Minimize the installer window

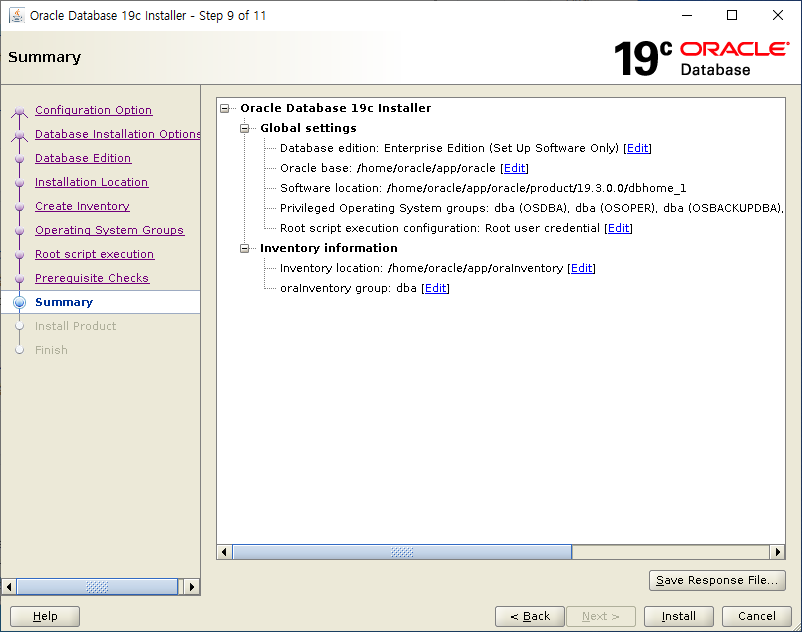coord(687,15)
